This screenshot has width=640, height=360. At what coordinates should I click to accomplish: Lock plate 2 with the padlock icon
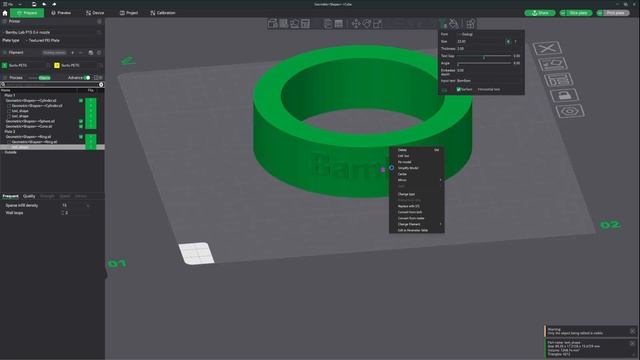click(x=564, y=95)
